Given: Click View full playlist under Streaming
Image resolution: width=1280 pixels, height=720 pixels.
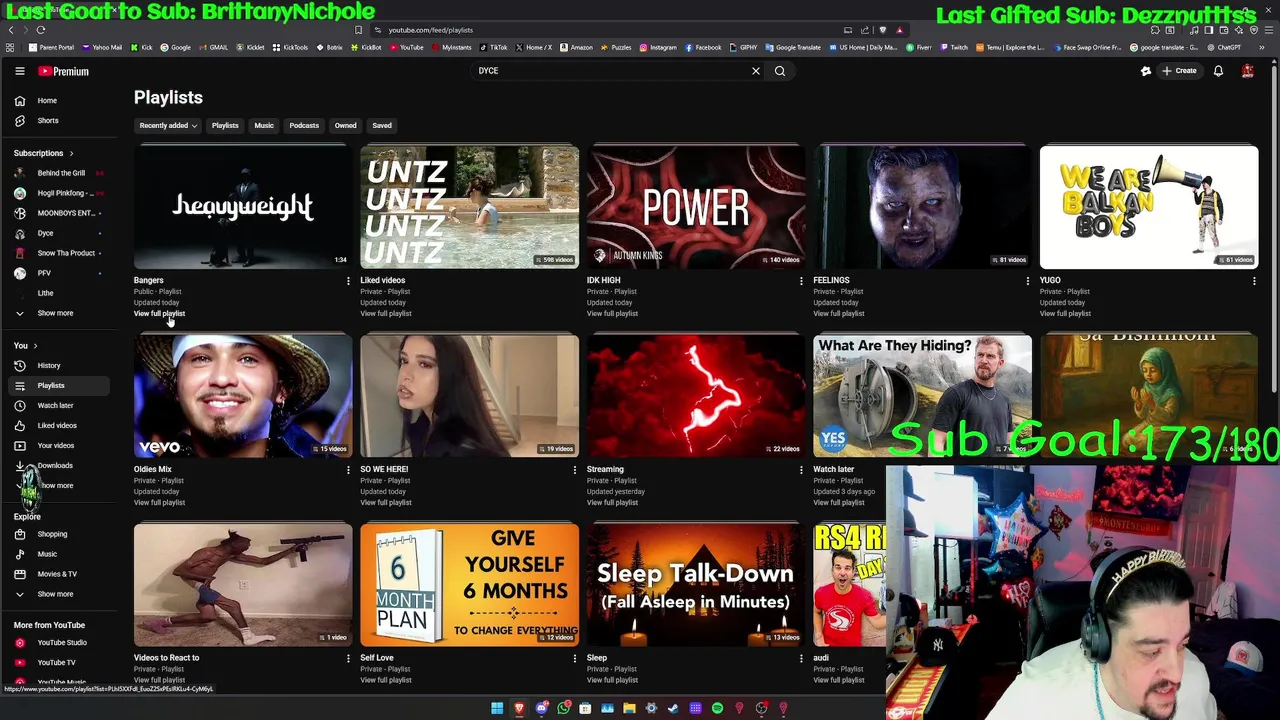Looking at the screenshot, I should point(612,502).
